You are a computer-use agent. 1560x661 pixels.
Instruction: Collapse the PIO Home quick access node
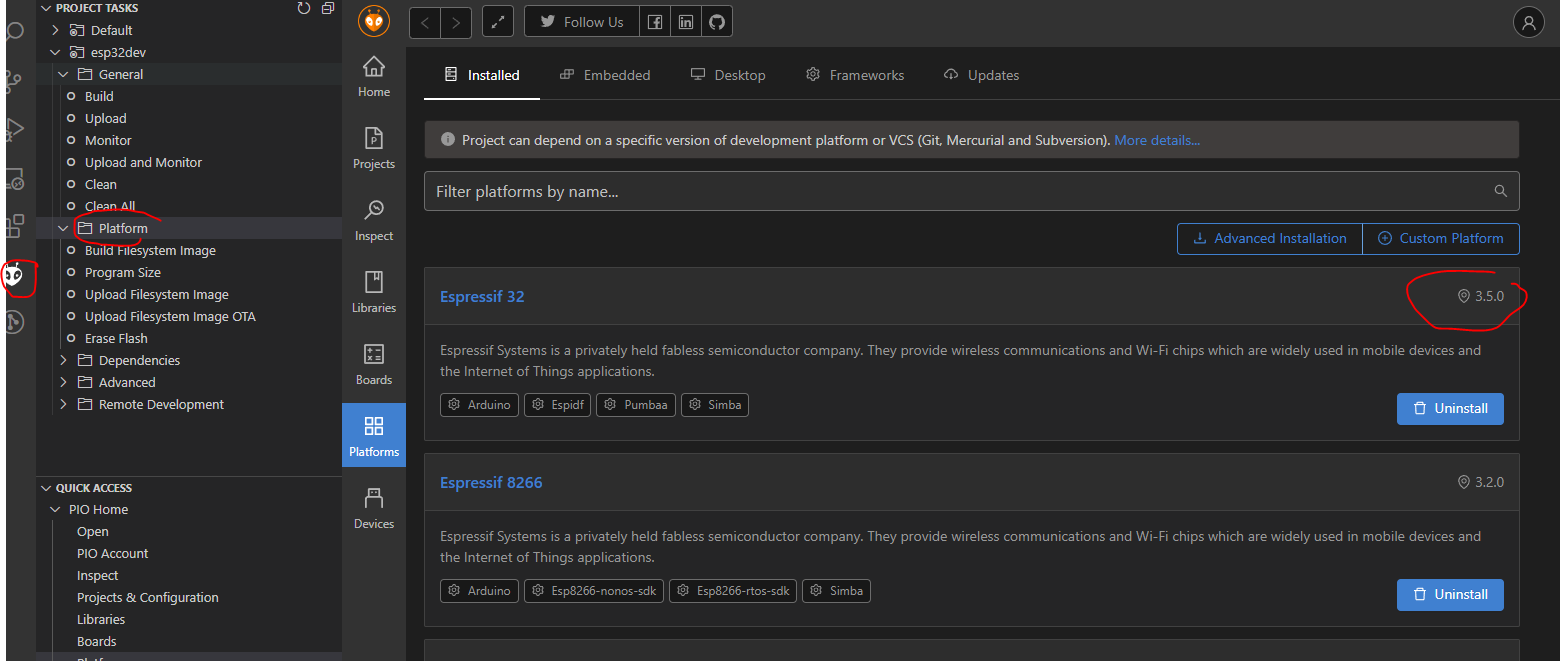pyautogui.click(x=55, y=509)
